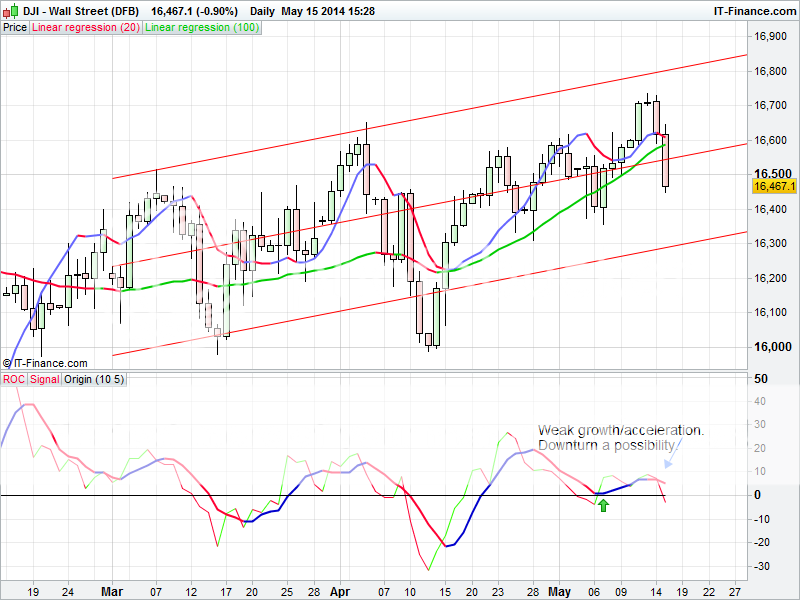Screen dimensions: 800x600
Task: Click the green up arrow on ROC panel
Action: tap(603, 506)
